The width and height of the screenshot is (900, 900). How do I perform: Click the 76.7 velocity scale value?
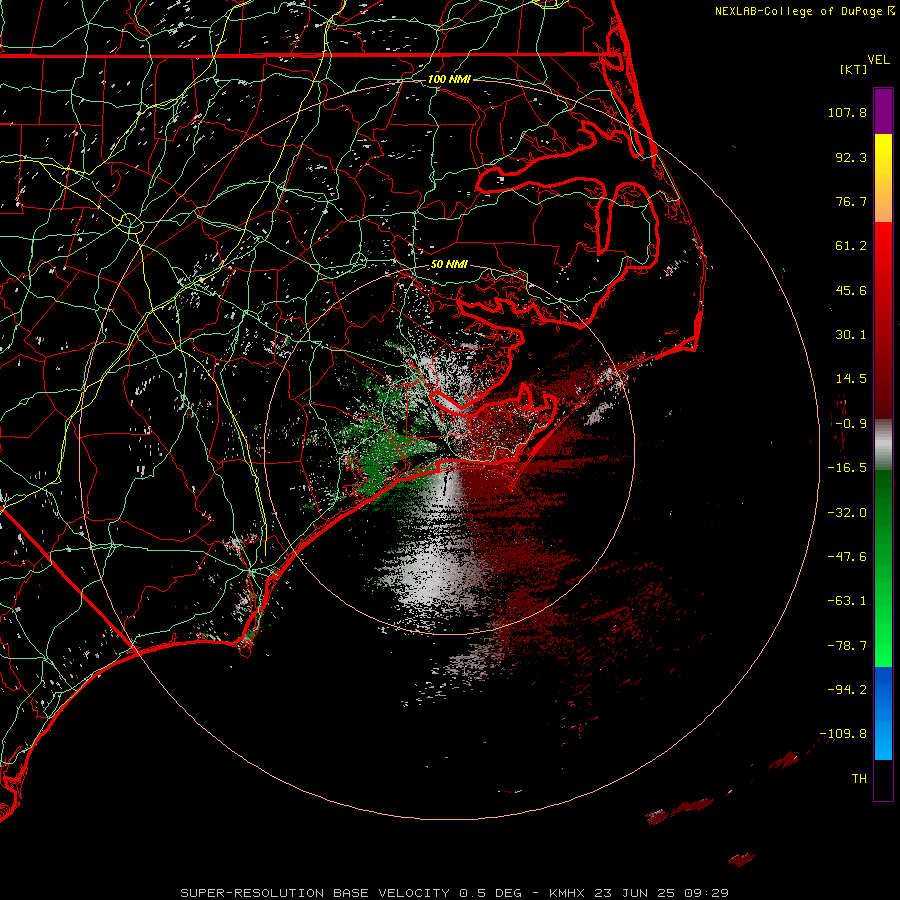pos(851,201)
